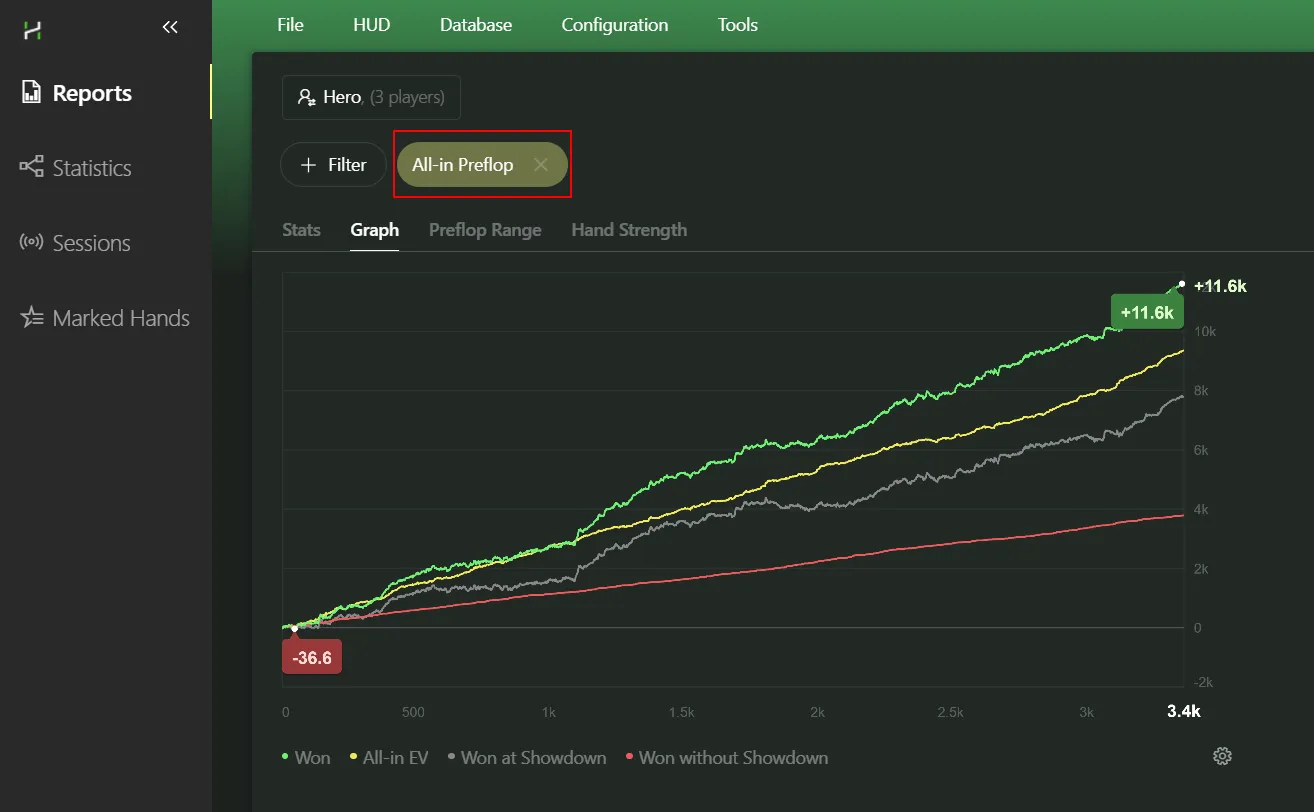The image size is (1314, 812).
Task: Click the add Filter button
Action: pos(333,165)
